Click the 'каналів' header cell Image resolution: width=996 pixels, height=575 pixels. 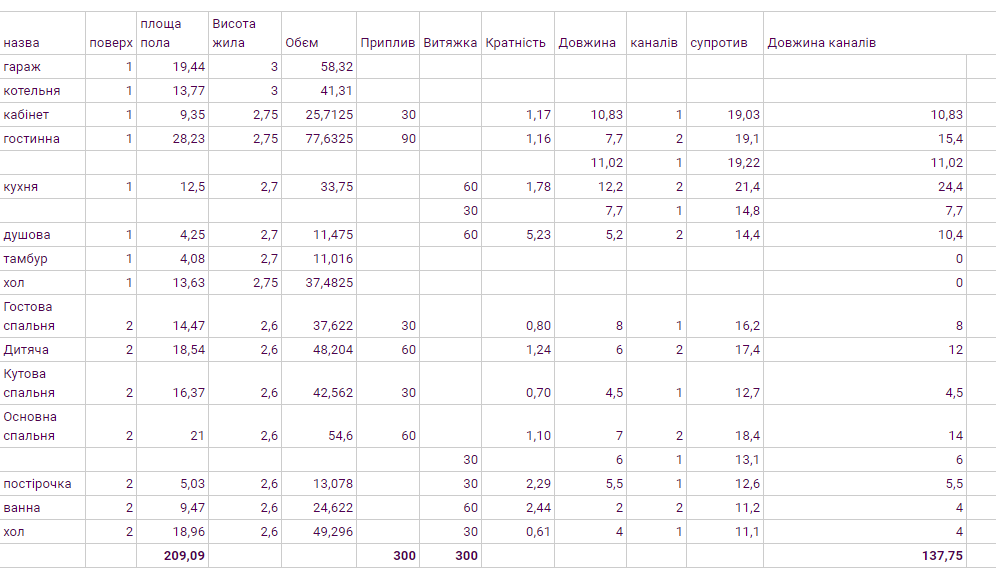click(656, 33)
